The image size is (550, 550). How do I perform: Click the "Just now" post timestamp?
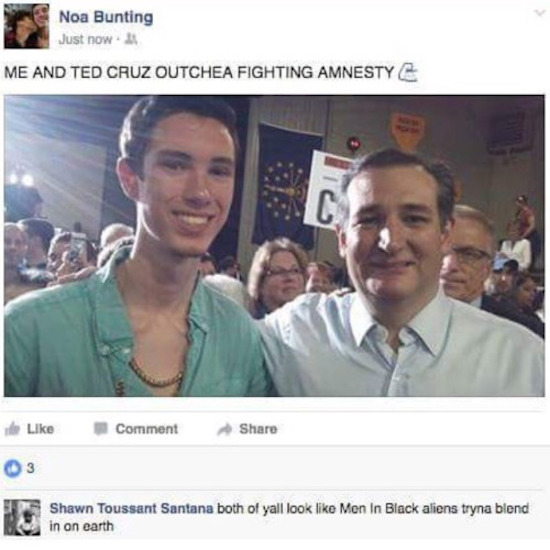click(85, 39)
